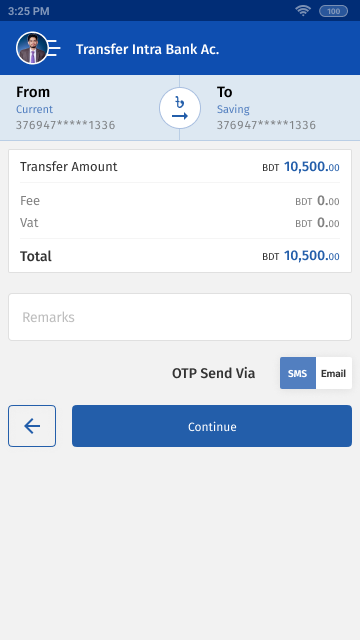
Task: Click the Continue button
Action: [x=212, y=426]
